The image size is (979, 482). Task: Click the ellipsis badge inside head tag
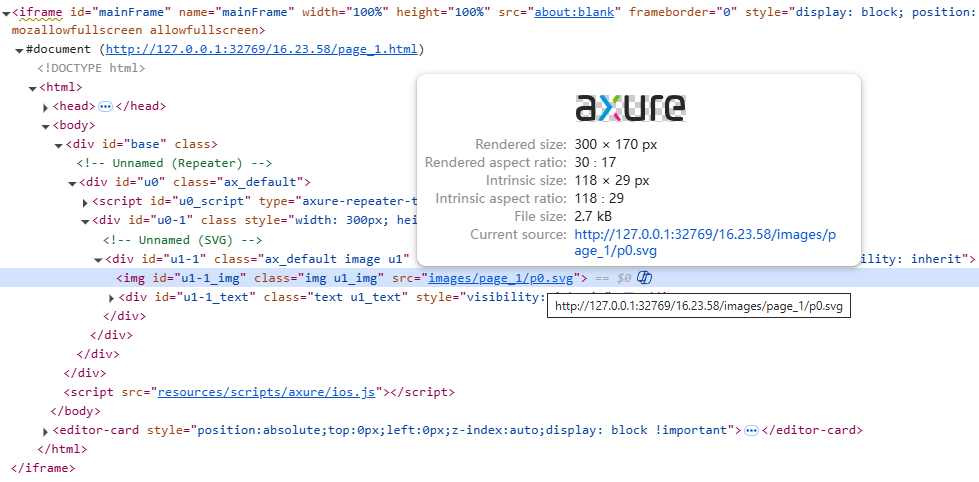click(x=106, y=107)
